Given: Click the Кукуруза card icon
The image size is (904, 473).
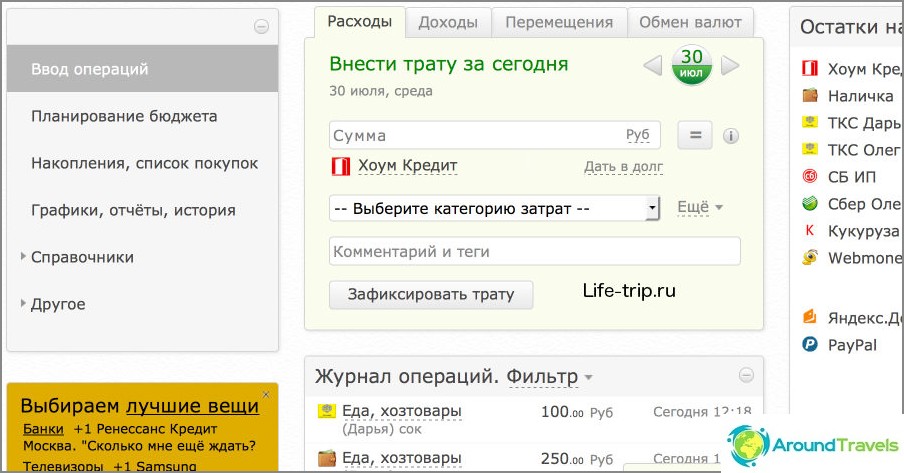Looking at the screenshot, I should (810, 230).
